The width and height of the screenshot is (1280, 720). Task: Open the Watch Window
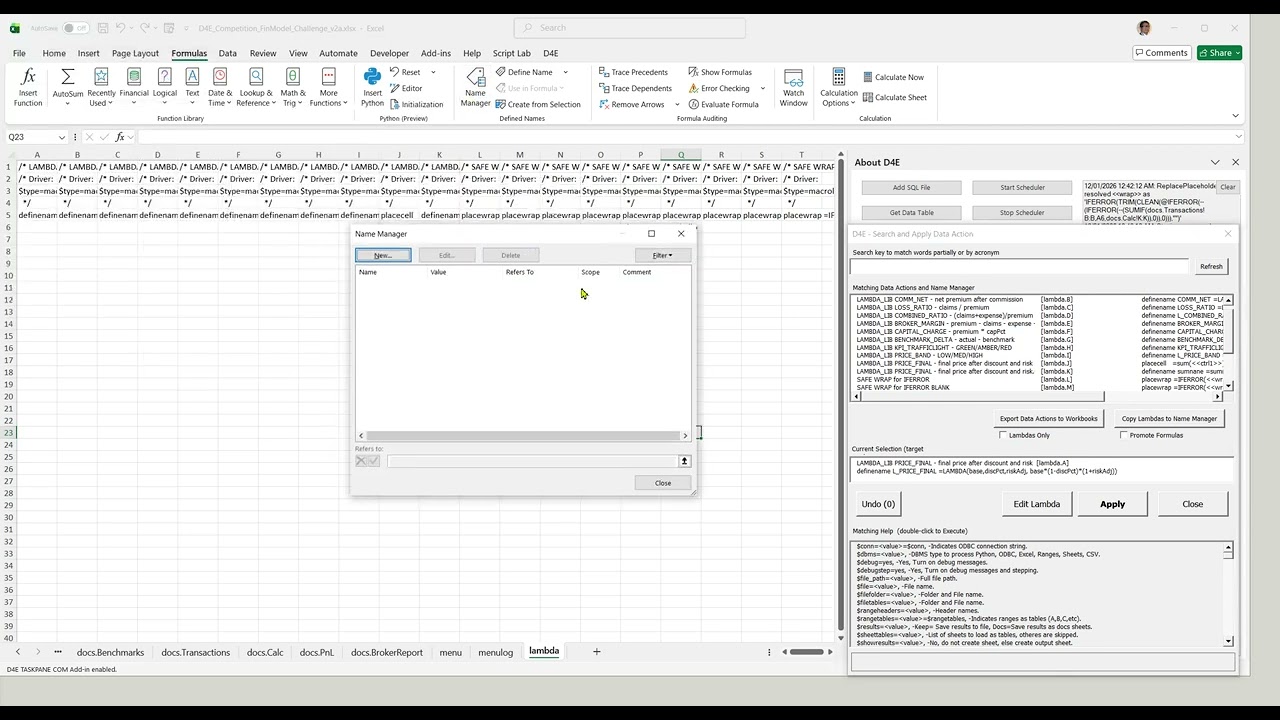tap(793, 87)
